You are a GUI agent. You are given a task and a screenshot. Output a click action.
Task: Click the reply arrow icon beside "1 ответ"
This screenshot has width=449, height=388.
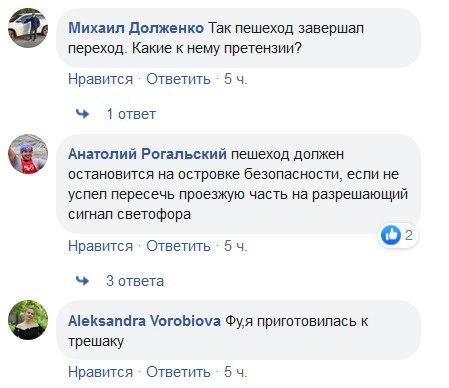[82, 114]
